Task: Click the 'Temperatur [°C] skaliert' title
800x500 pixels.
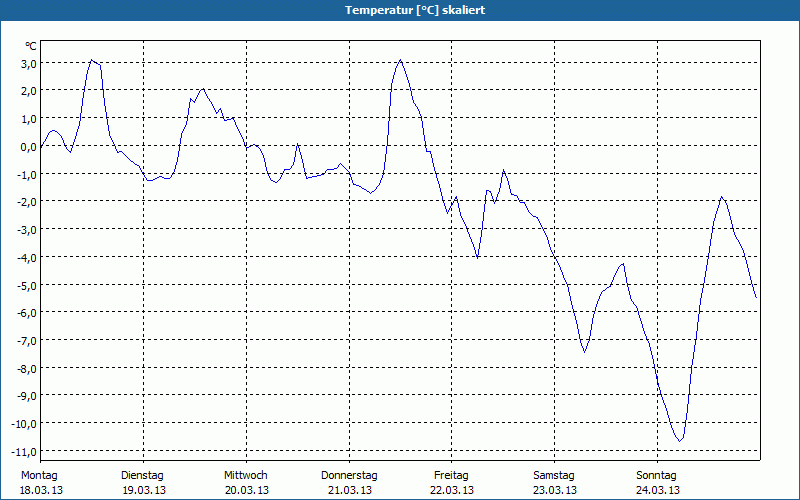Action: tap(415, 10)
